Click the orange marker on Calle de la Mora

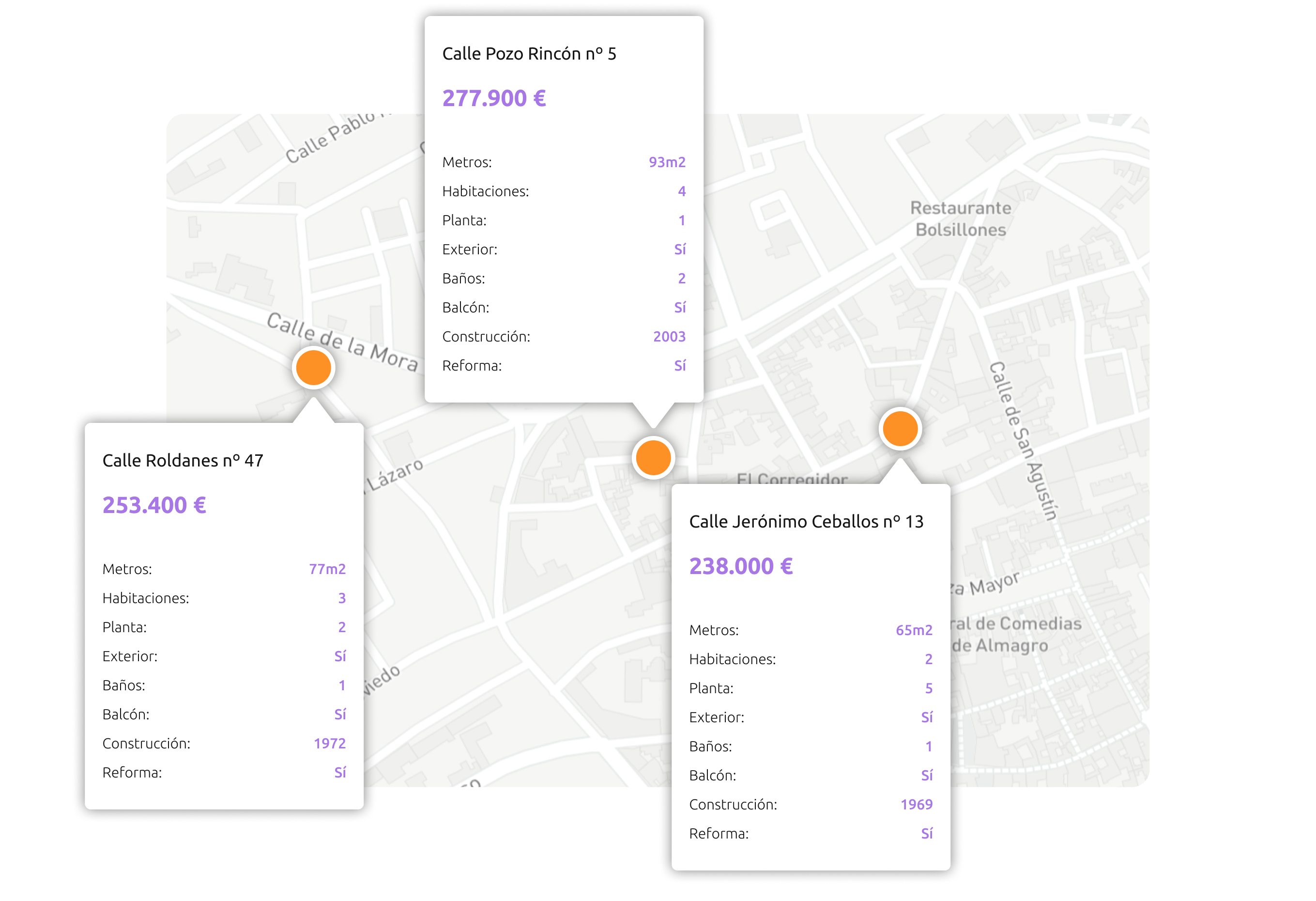click(x=314, y=367)
